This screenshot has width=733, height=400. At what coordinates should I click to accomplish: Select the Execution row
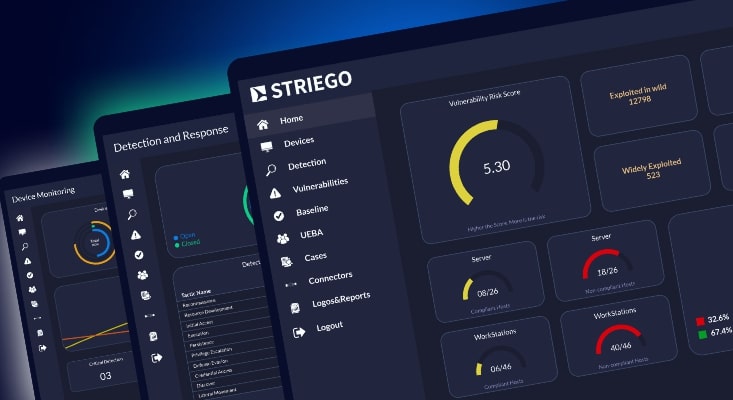228,329
